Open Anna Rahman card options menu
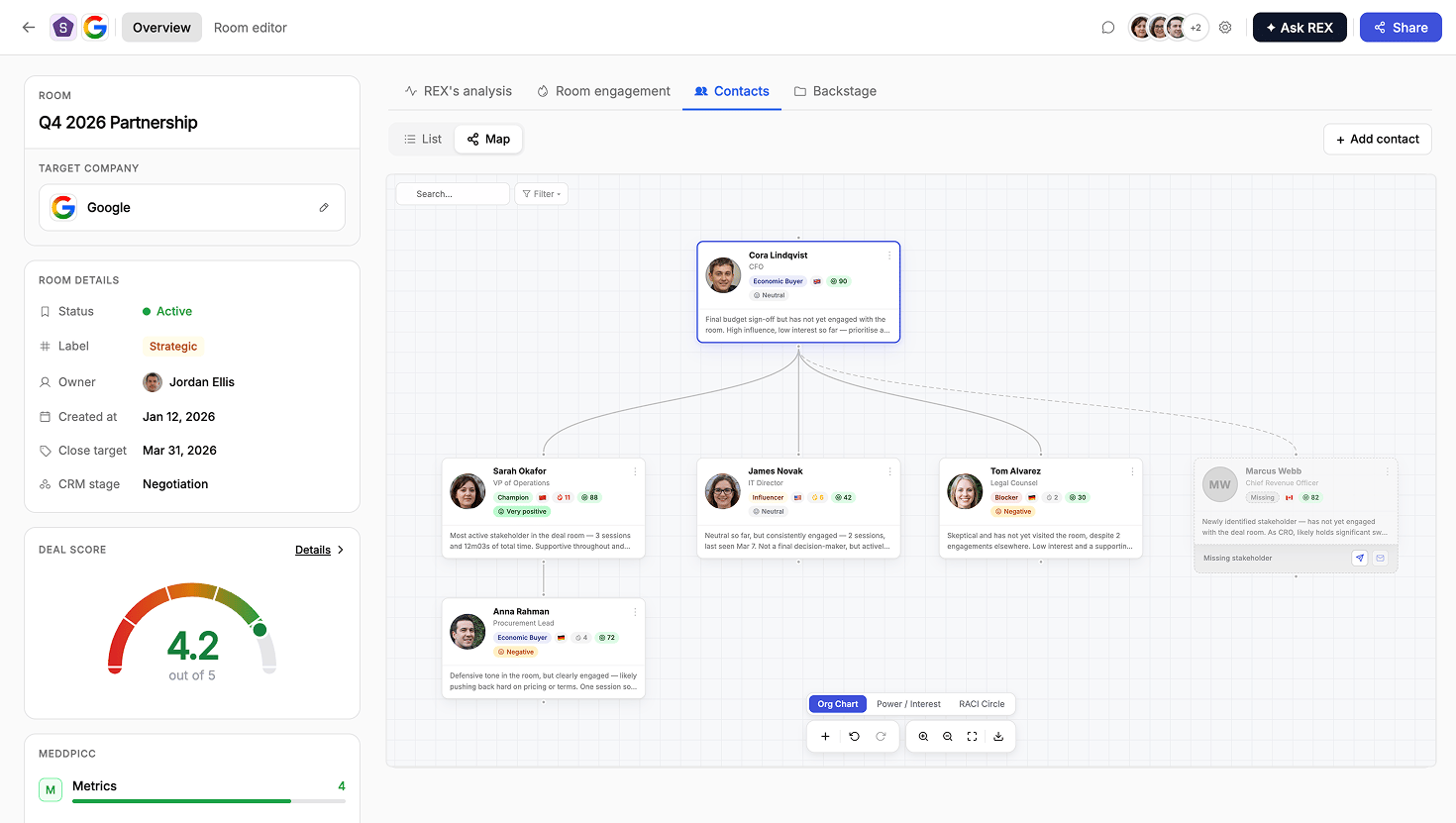 pyautogui.click(x=635, y=612)
